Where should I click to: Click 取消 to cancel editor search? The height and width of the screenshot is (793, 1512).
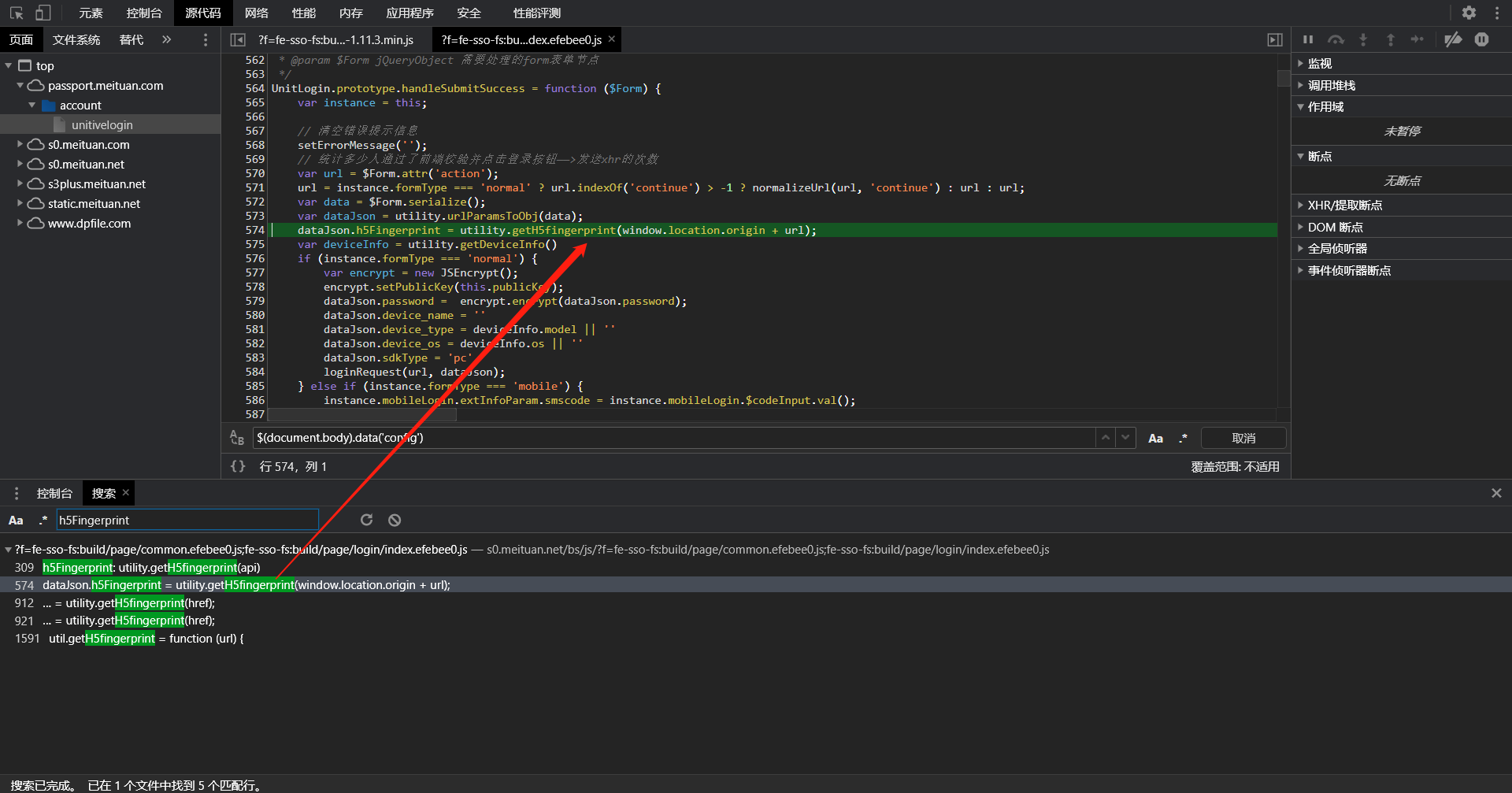(x=1243, y=438)
